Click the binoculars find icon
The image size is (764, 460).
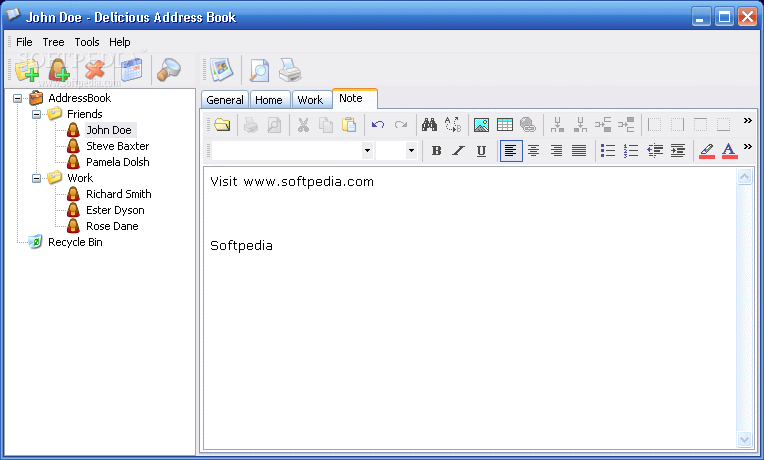429,125
